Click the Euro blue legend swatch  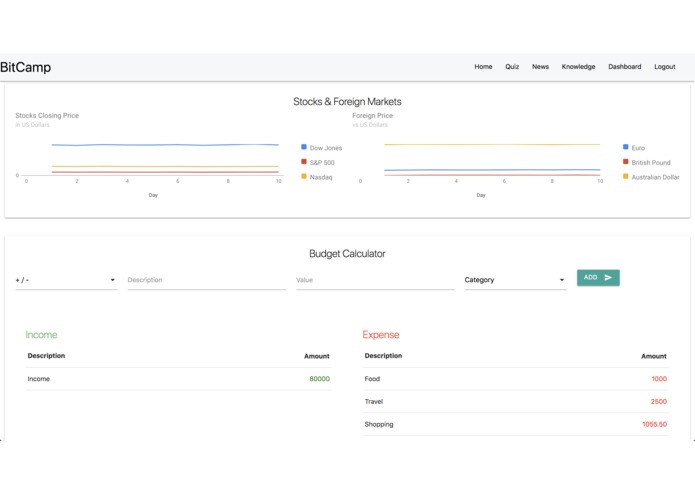point(625,147)
